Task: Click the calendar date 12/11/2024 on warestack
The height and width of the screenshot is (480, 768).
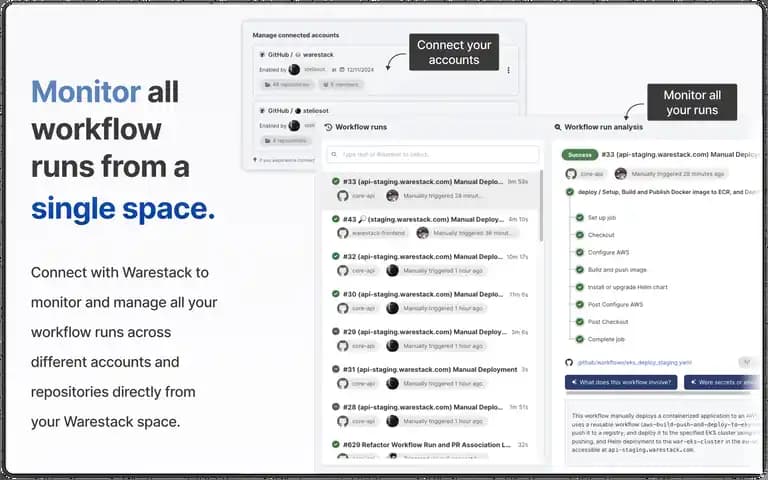Action: (357, 70)
